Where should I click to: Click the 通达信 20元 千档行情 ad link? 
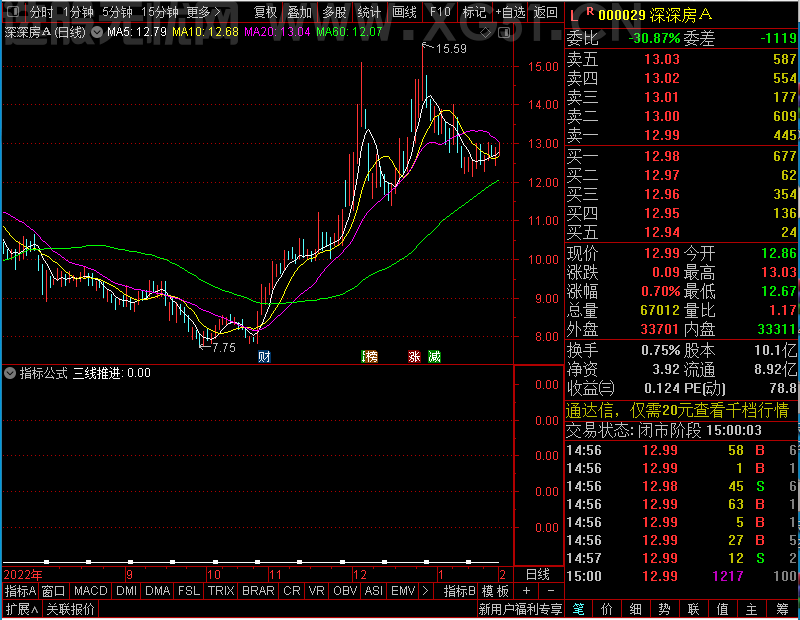point(678,410)
